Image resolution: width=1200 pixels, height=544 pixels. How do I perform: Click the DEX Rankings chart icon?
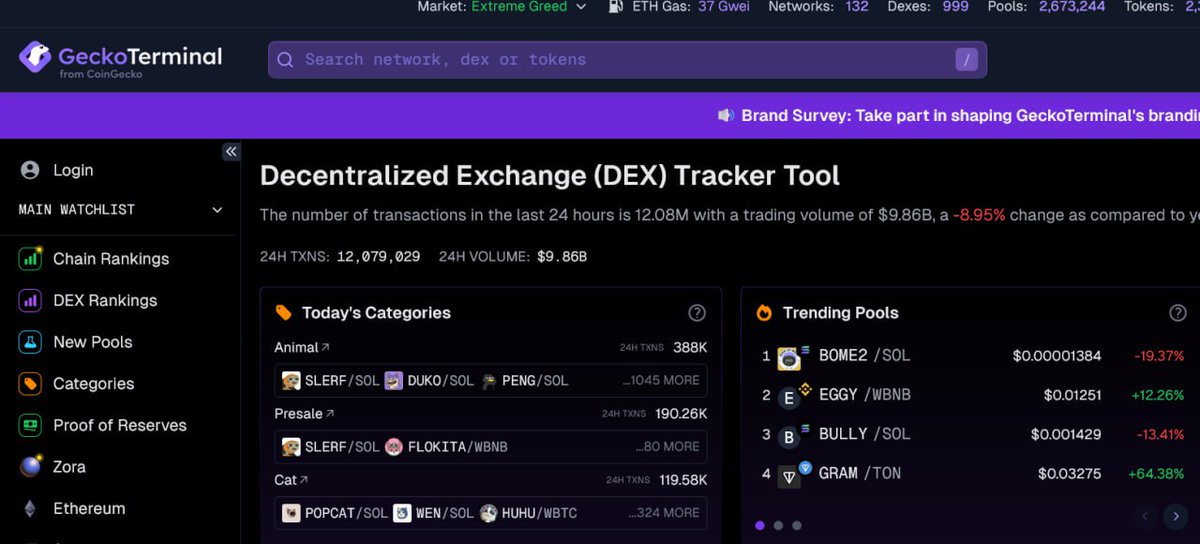pyautogui.click(x=30, y=300)
